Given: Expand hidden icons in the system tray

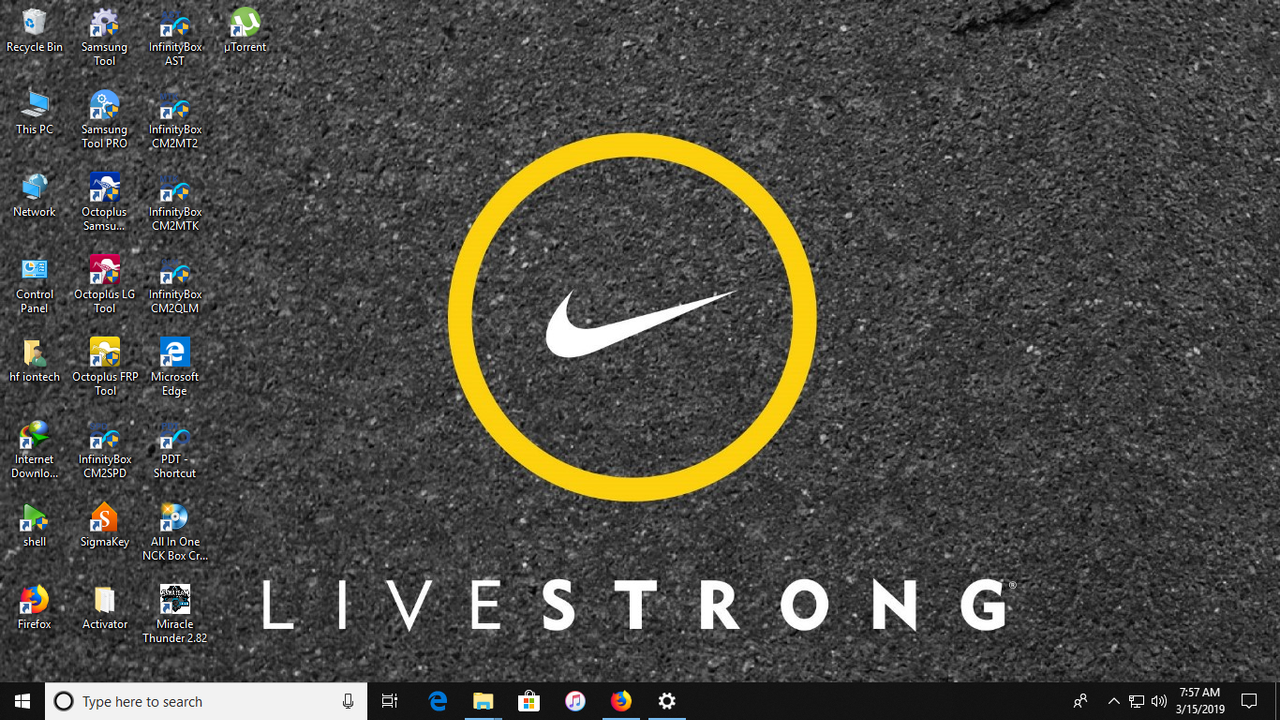Looking at the screenshot, I should pos(1113,701).
